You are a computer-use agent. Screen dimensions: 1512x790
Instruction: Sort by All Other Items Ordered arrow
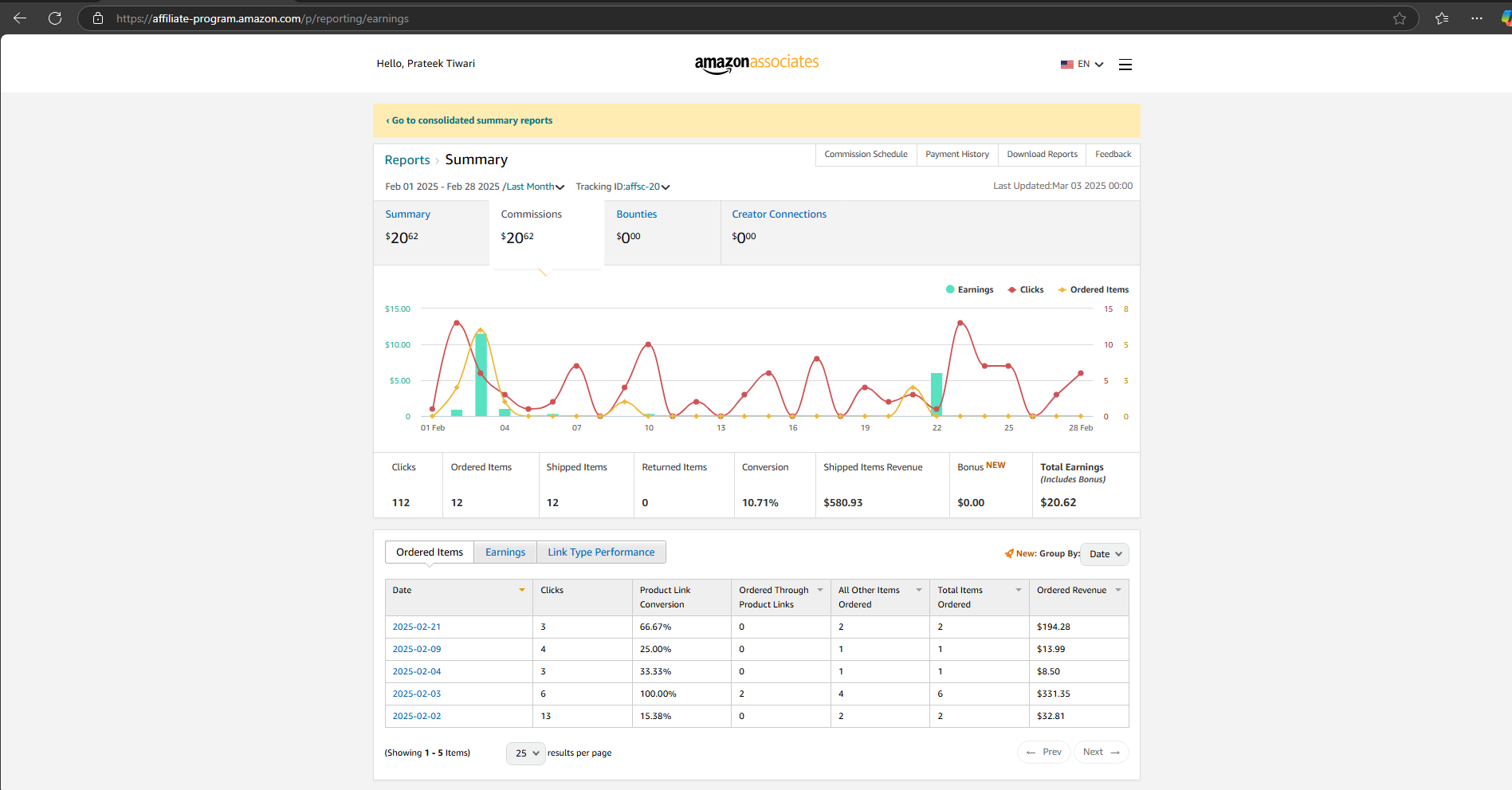click(919, 590)
